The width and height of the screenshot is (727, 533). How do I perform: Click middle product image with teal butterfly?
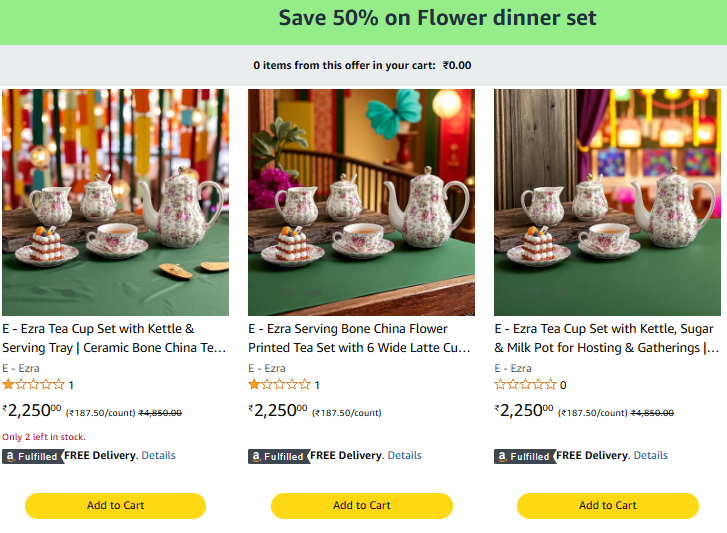[x=361, y=202]
